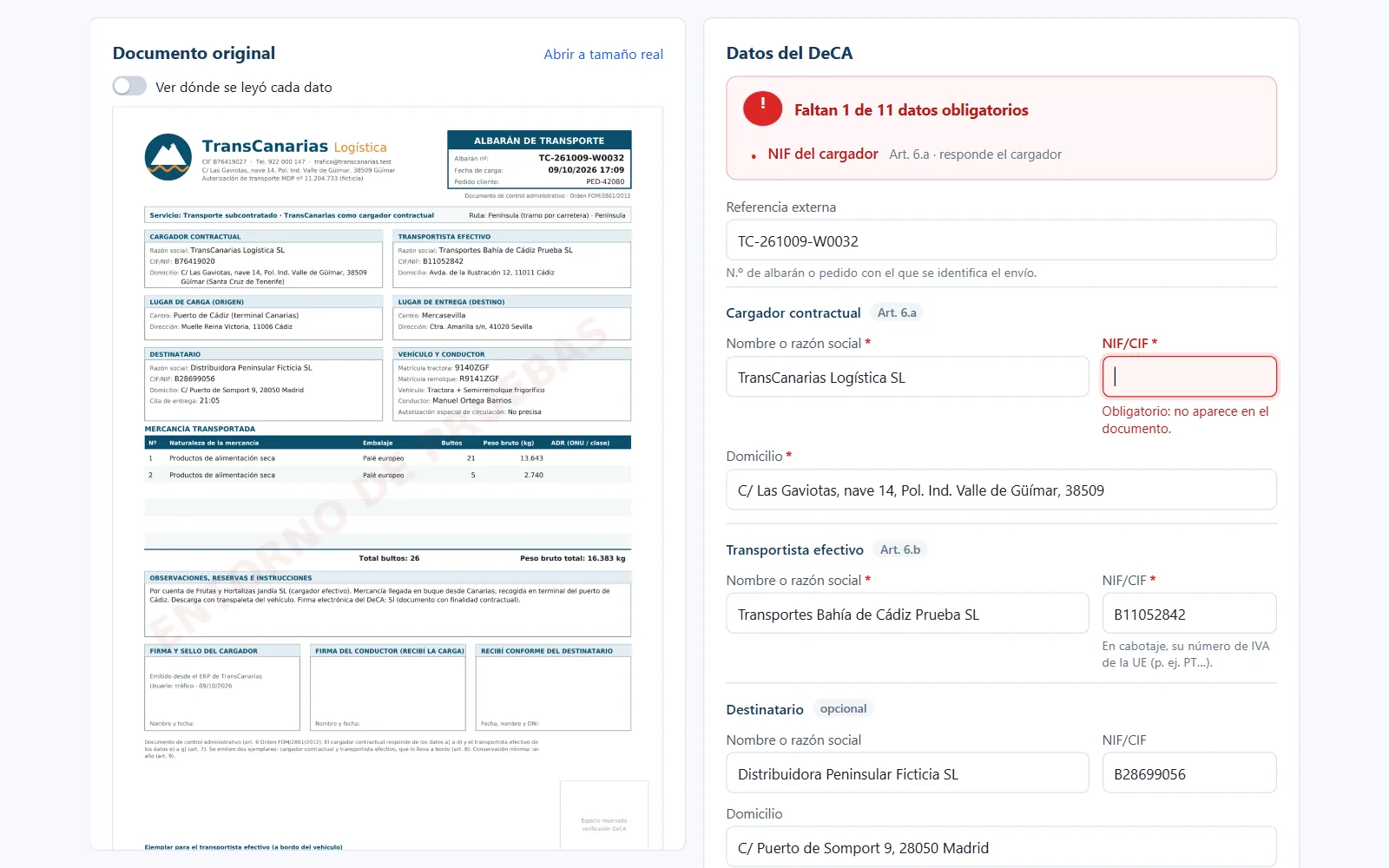This screenshot has height=868, width=1389.
Task: Click the 'FIRMA Y SELLO DEL CARGADOR' box
Action: click(222, 687)
